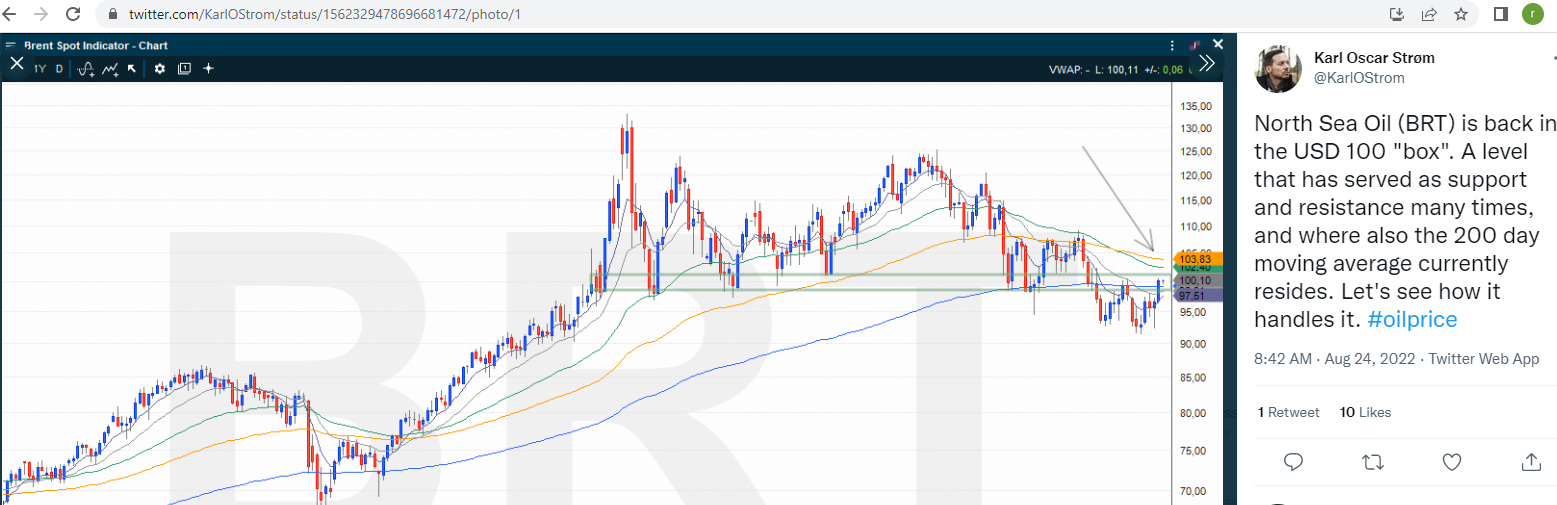Select the cursor arrow tool in chart
This screenshot has height=505, width=1557.
click(132, 69)
